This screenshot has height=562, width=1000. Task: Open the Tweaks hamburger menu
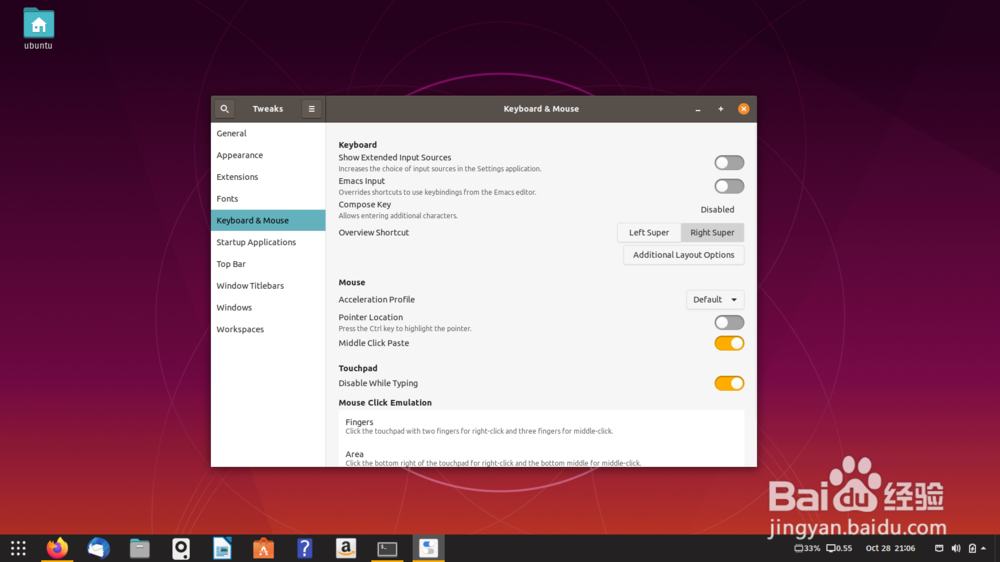tap(311, 109)
